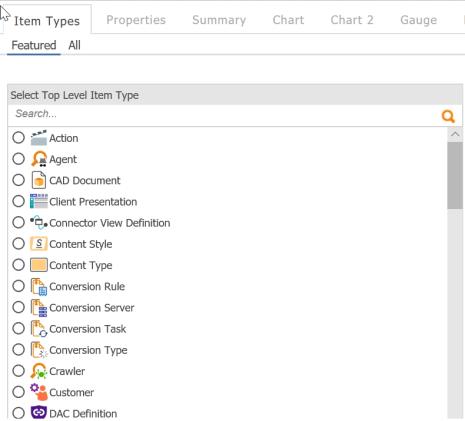Click the 'Conversion Task' label

pyautogui.click(x=88, y=329)
